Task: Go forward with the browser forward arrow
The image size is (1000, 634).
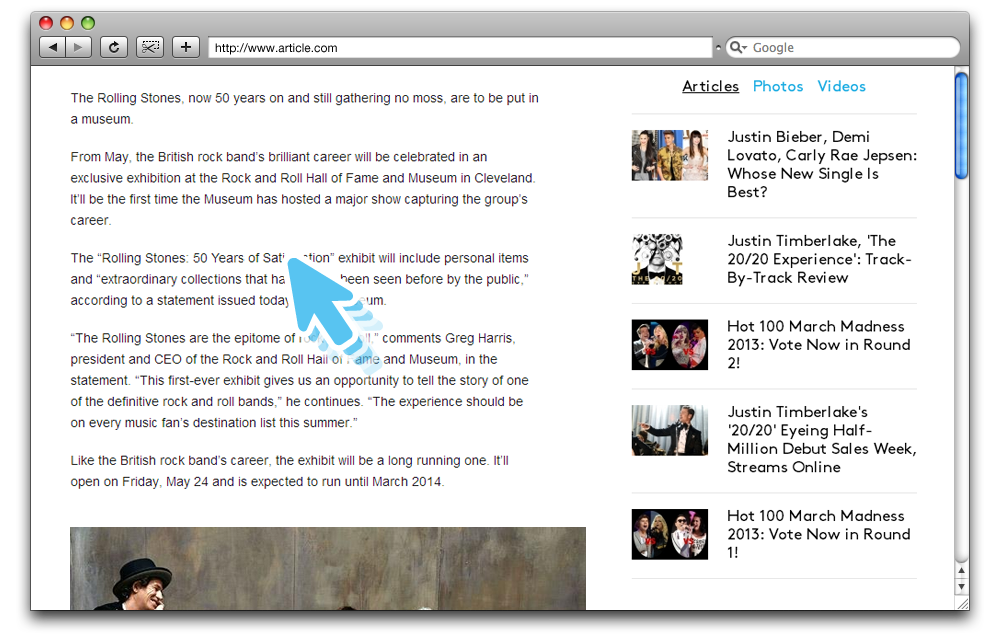Action: pos(78,47)
